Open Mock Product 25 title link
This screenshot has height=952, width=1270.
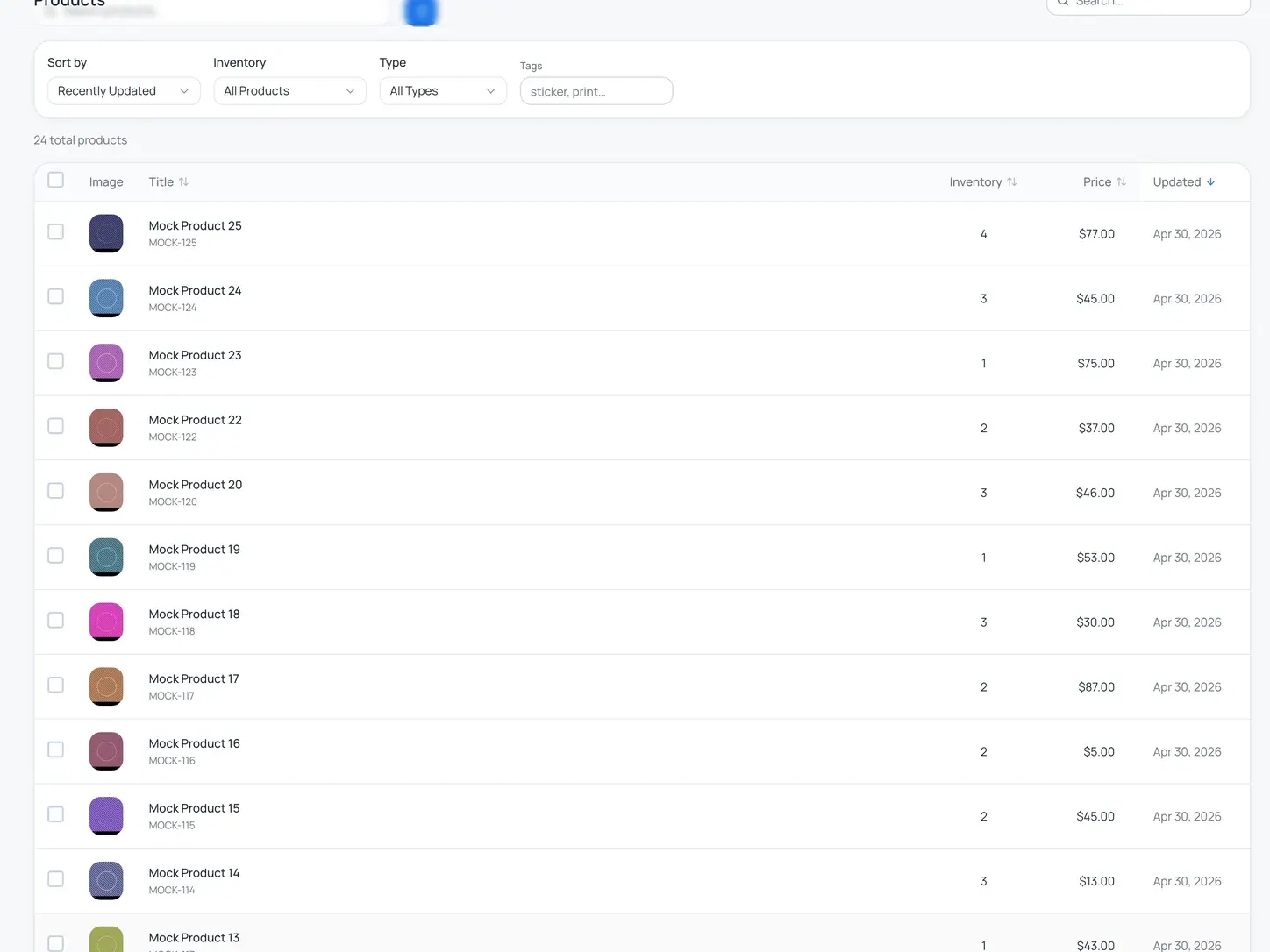point(195,226)
